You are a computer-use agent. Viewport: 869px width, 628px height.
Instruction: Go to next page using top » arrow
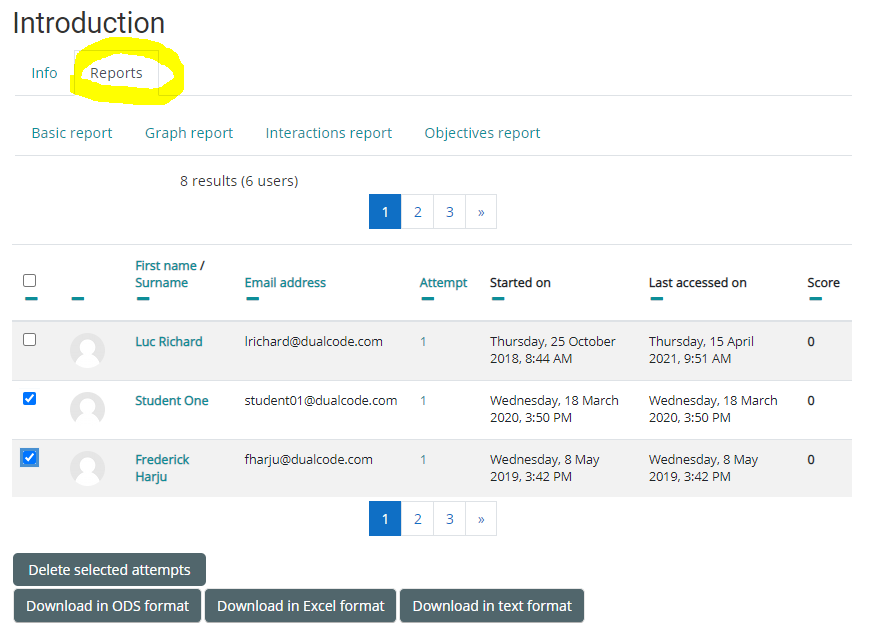coord(481,212)
